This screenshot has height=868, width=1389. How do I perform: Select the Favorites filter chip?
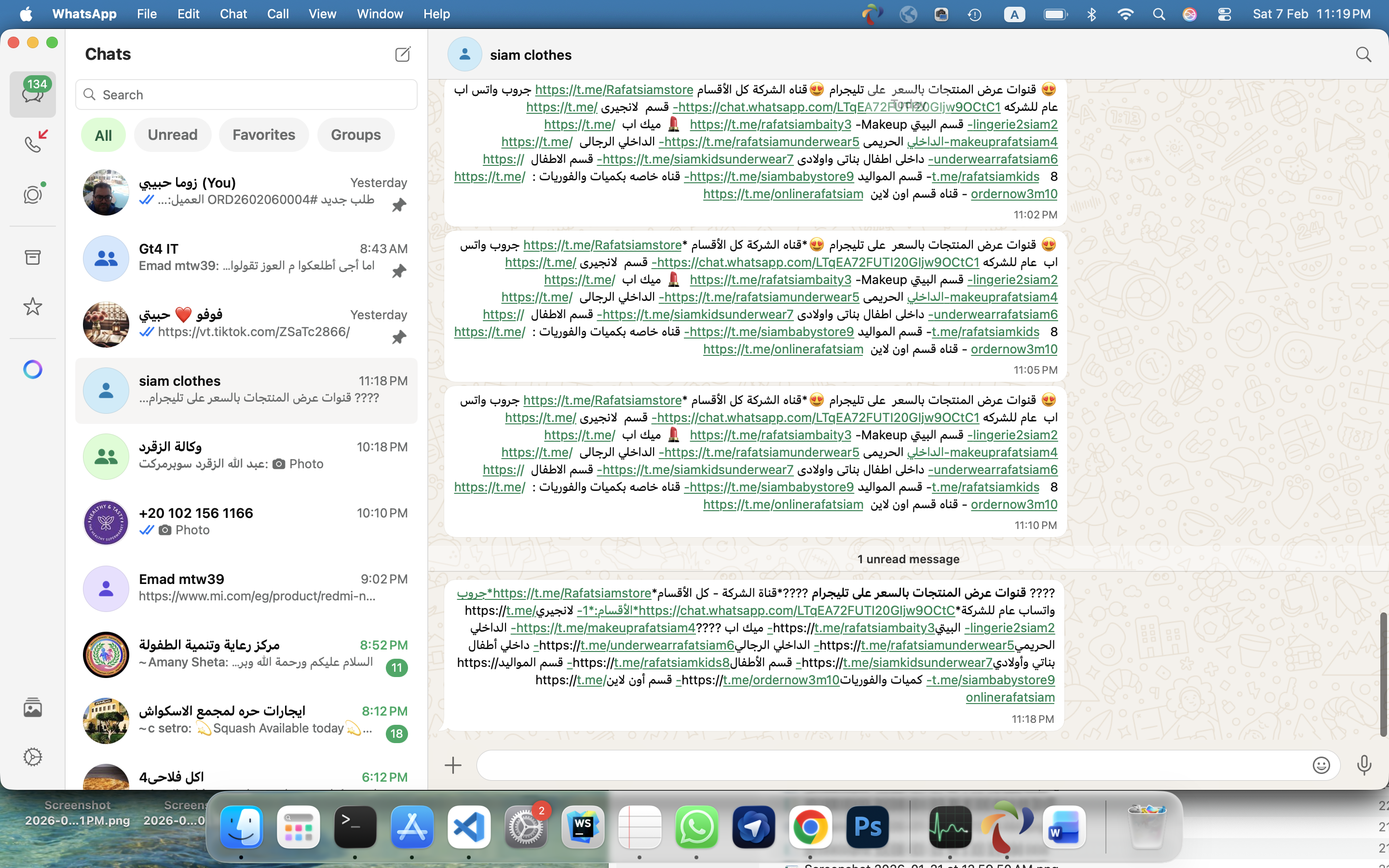coord(263,135)
